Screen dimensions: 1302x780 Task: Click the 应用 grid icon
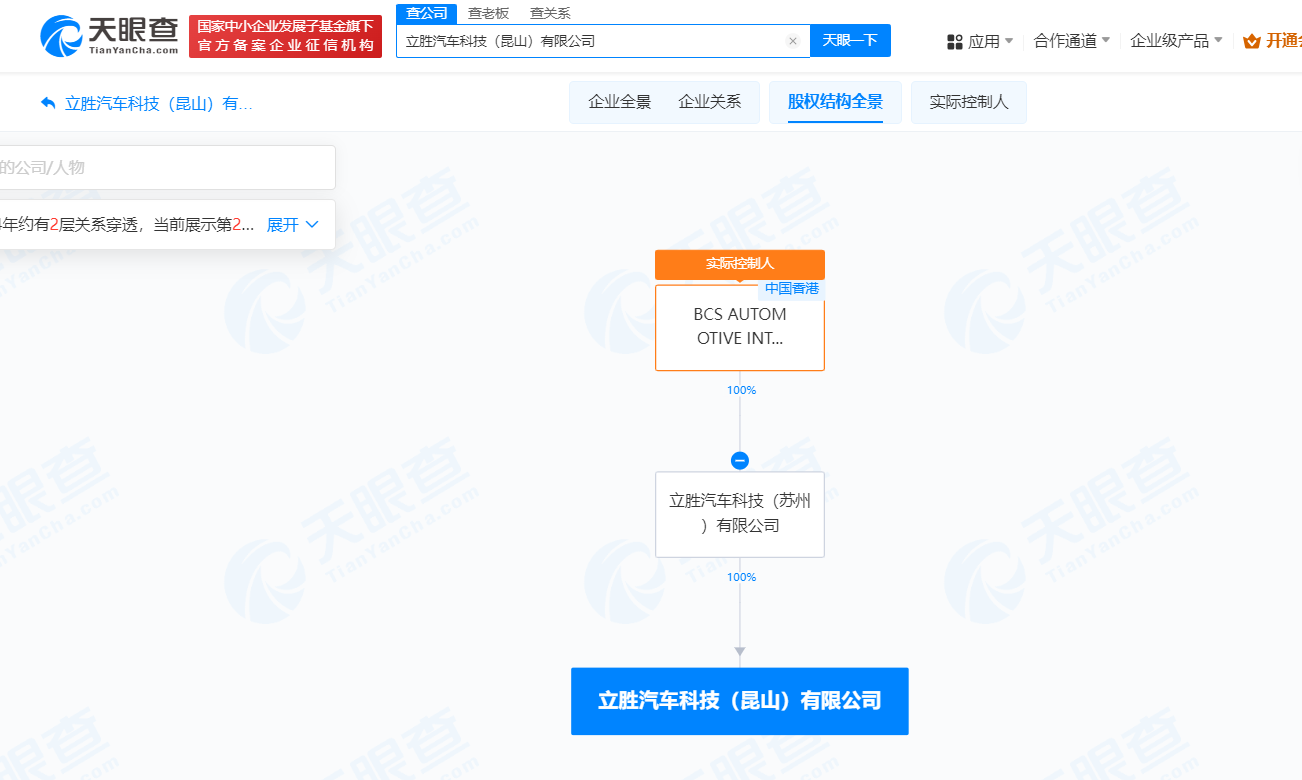(955, 41)
